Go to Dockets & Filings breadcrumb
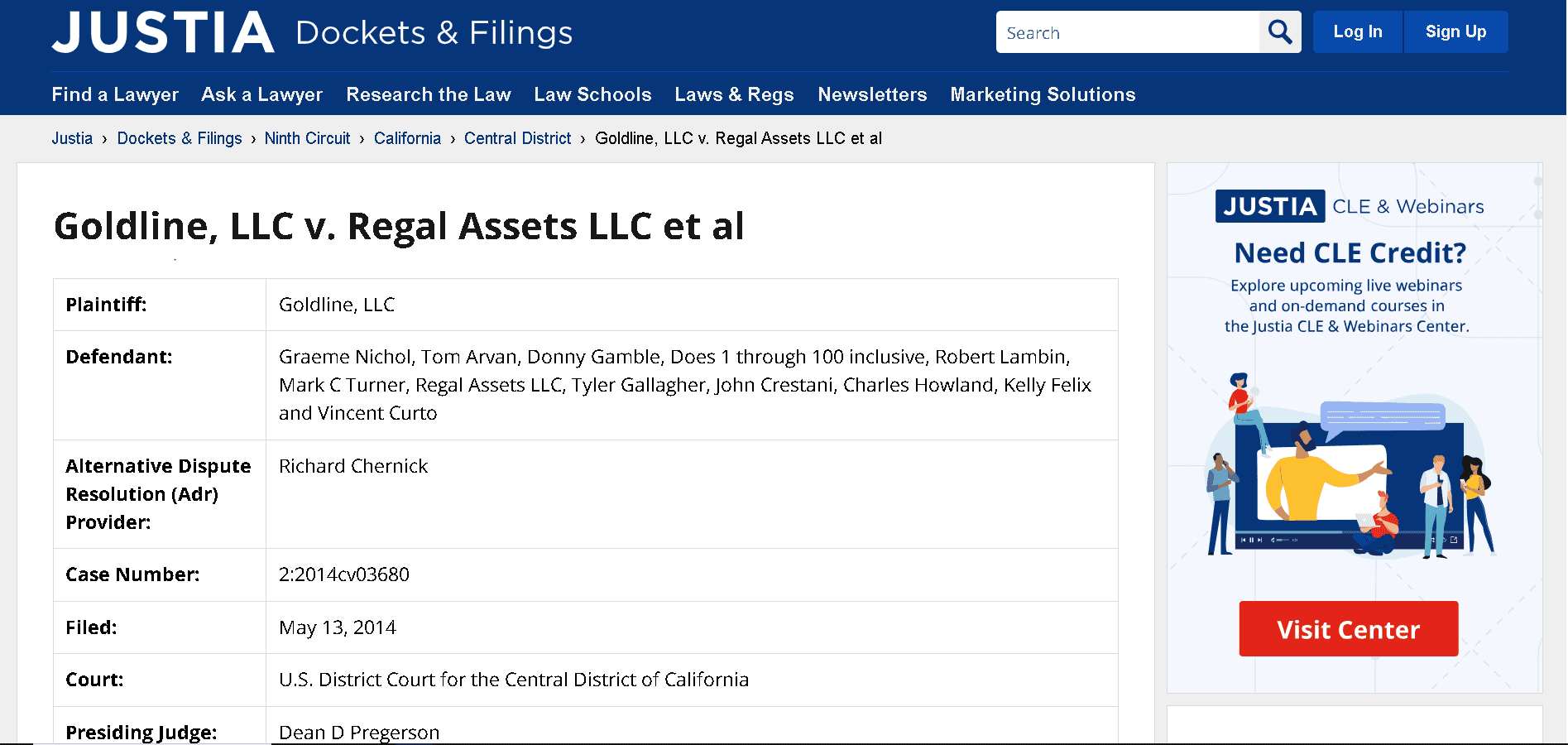Viewport: 1568px width, 745px height. (x=180, y=138)
